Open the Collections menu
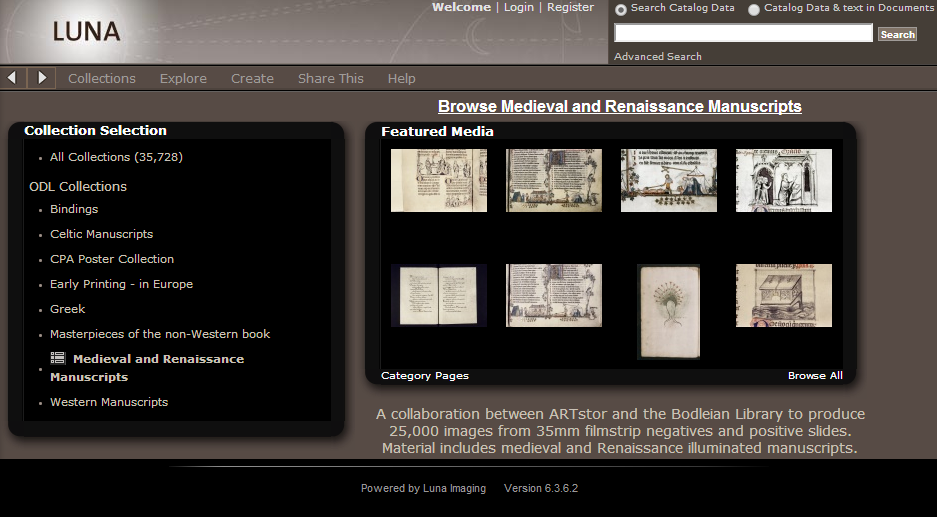This screenshot has height=517, width=937. coord(102,78)
